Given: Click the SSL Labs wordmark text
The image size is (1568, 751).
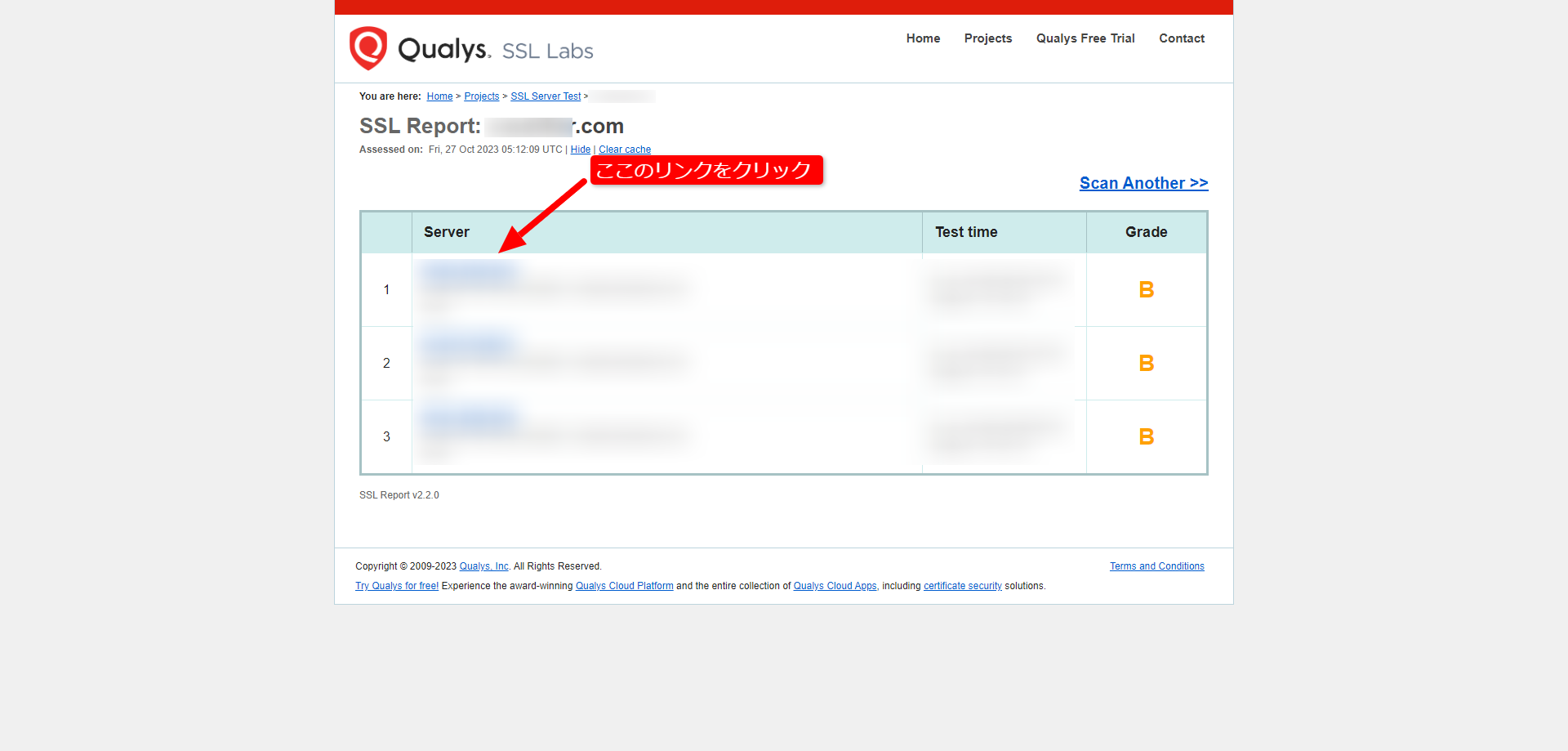Looking at the screenshot, I should pos(547,51).
